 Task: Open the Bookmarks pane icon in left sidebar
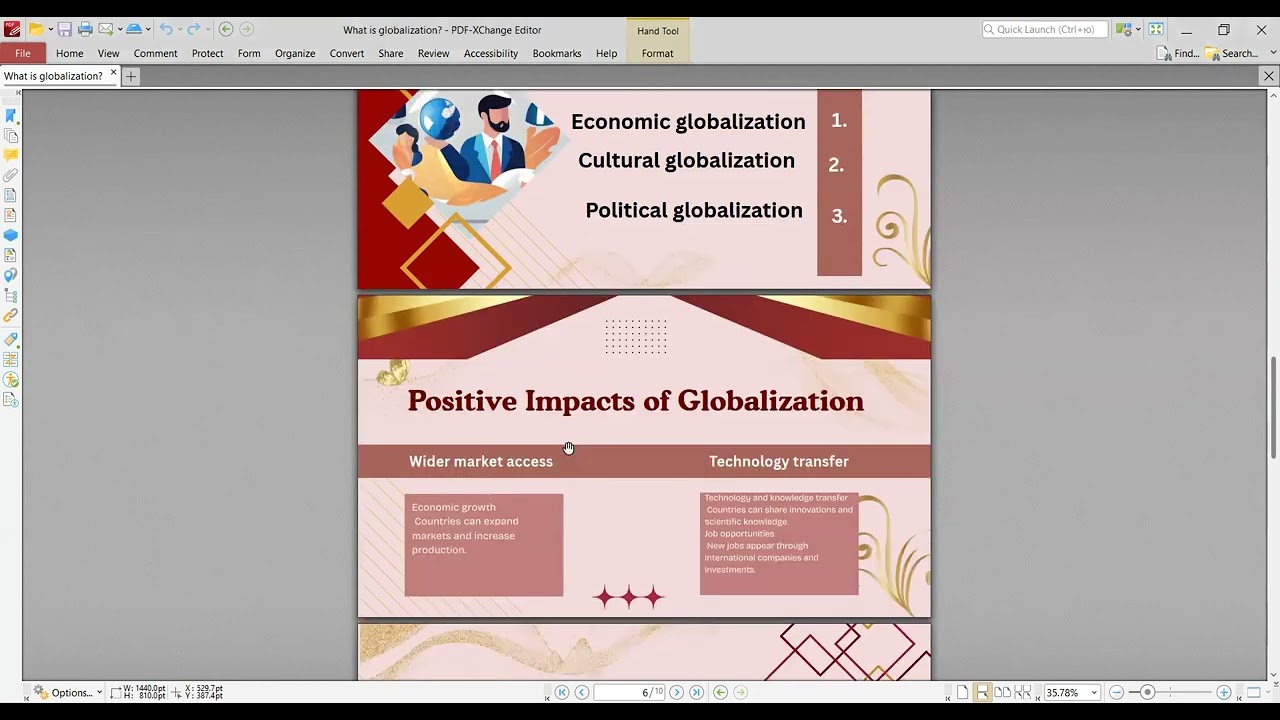click(x=11, y=116)
